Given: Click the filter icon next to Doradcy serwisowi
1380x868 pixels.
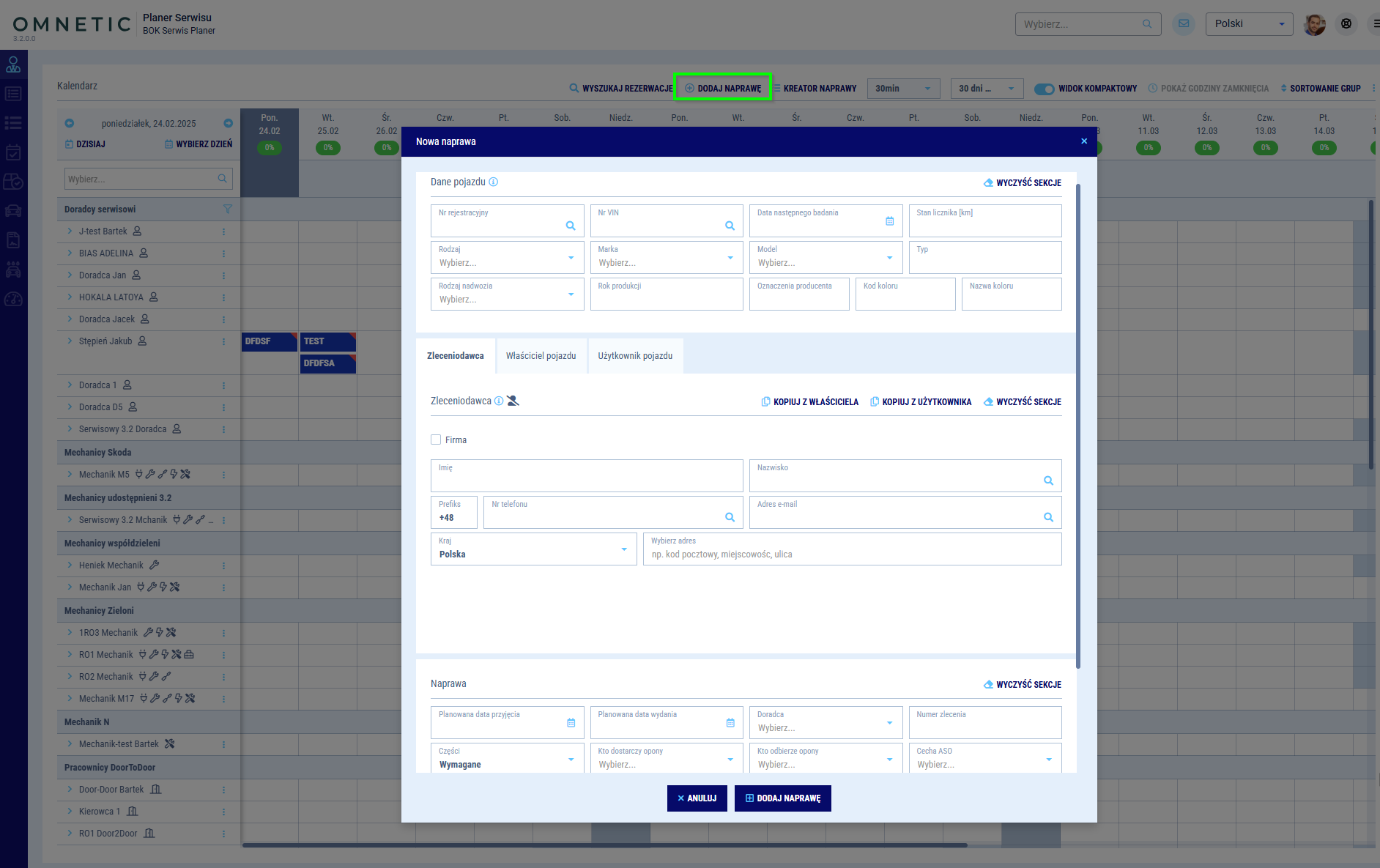Looking at the screenshot, I should point(227,209).
